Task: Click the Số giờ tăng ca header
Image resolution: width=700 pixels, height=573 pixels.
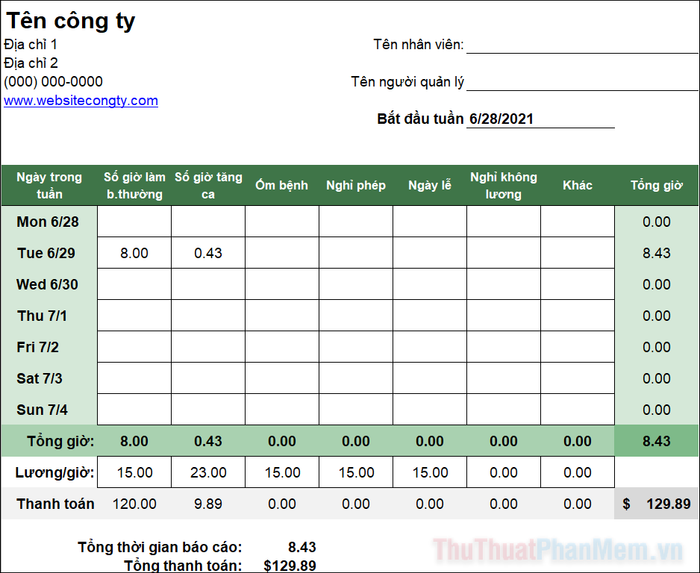Action: click(208, 185)
